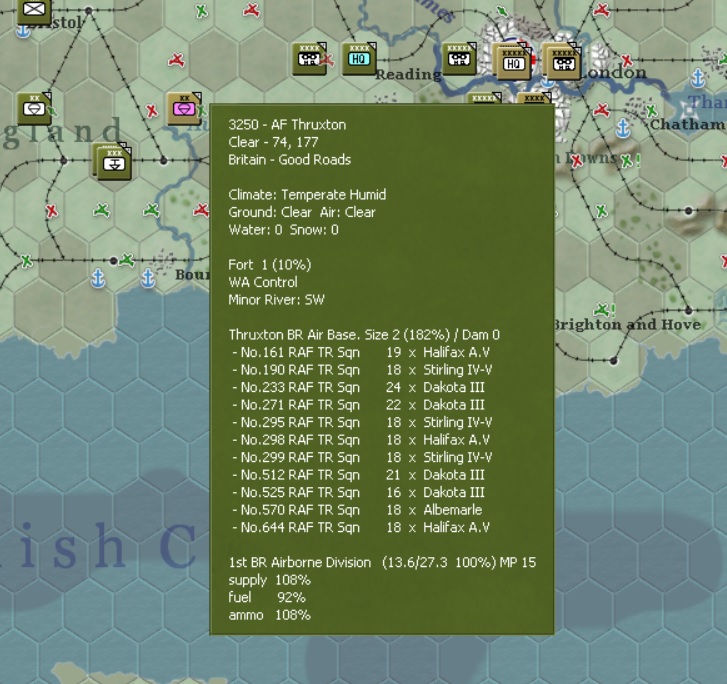The width and height of the screenshot is (727, 684).
Task: Click green airfield beside rail junction above anchors
Action: click(126, 260)
